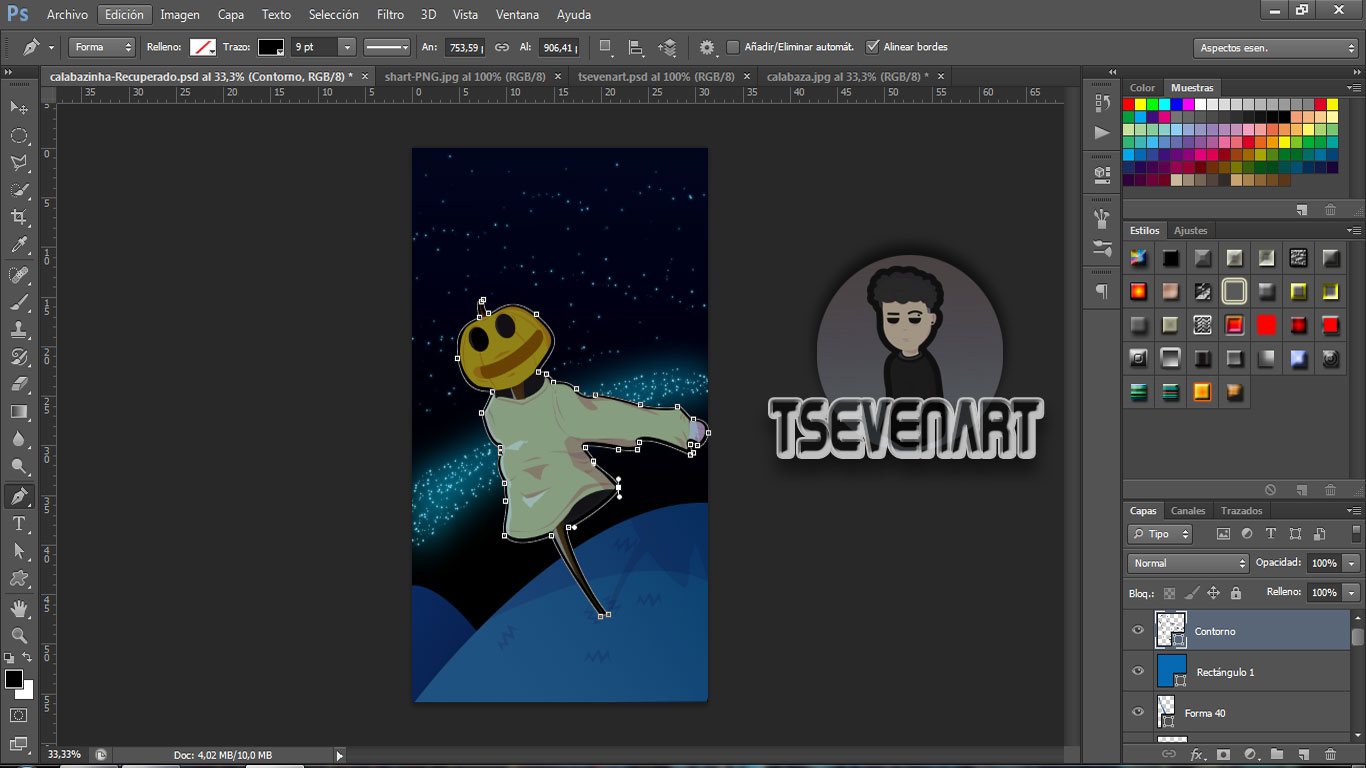The image size is (1366, 768).
Task: Open the Pen tool preset picker arrow
Action: [x=50, y=47]
